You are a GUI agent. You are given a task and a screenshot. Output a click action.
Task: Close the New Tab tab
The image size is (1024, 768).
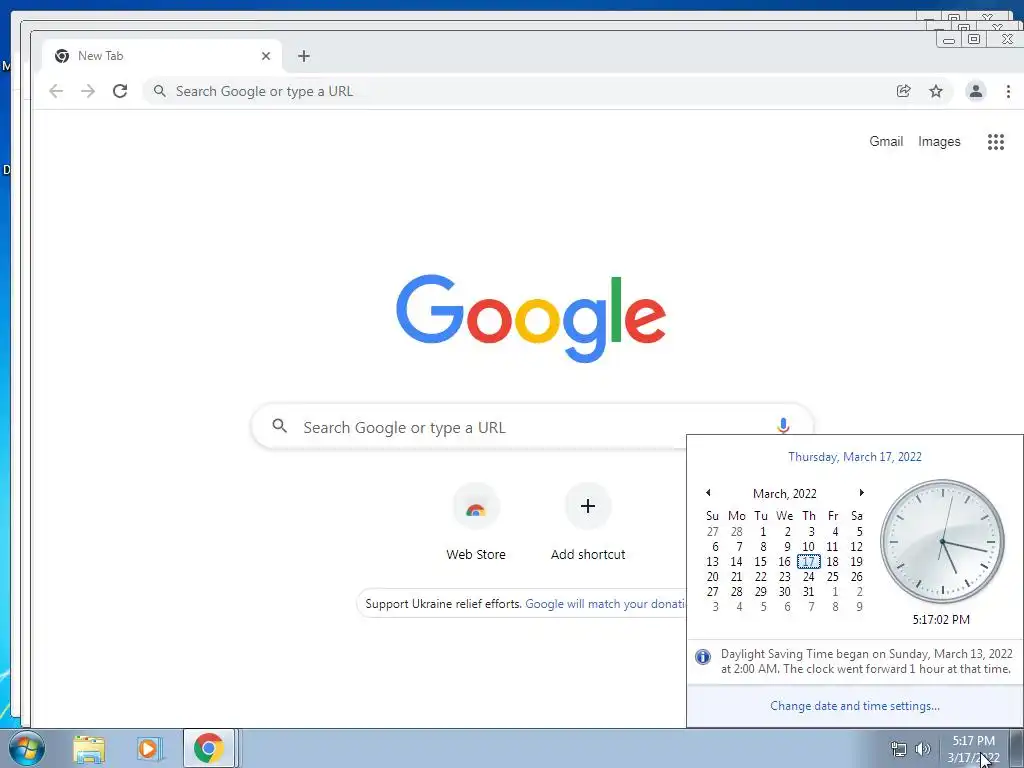point(266,56)
